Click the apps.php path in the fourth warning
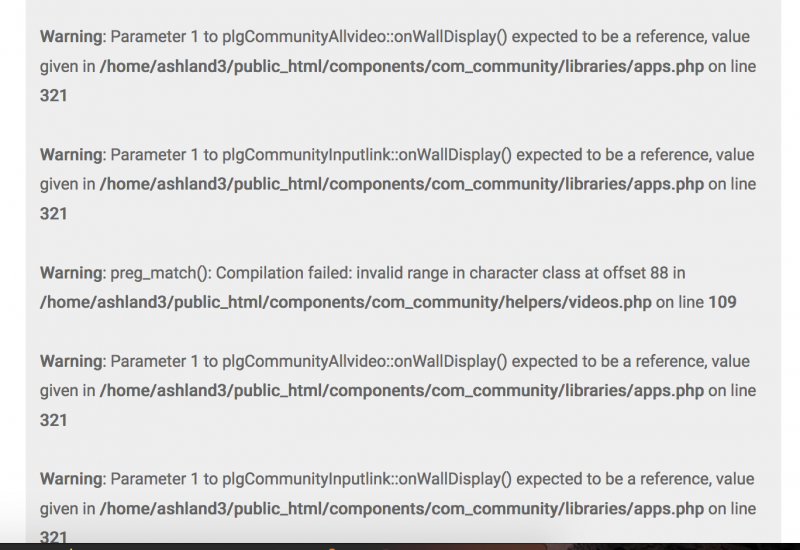This screenshot has height=550, width=800. (x=402, y=391)
